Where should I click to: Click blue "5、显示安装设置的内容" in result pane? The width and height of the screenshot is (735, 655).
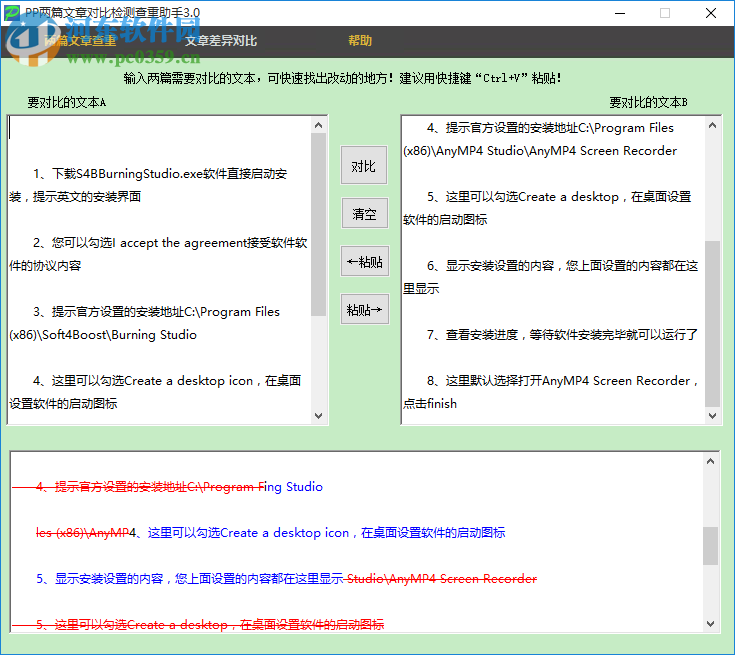[x=100, y=579]
